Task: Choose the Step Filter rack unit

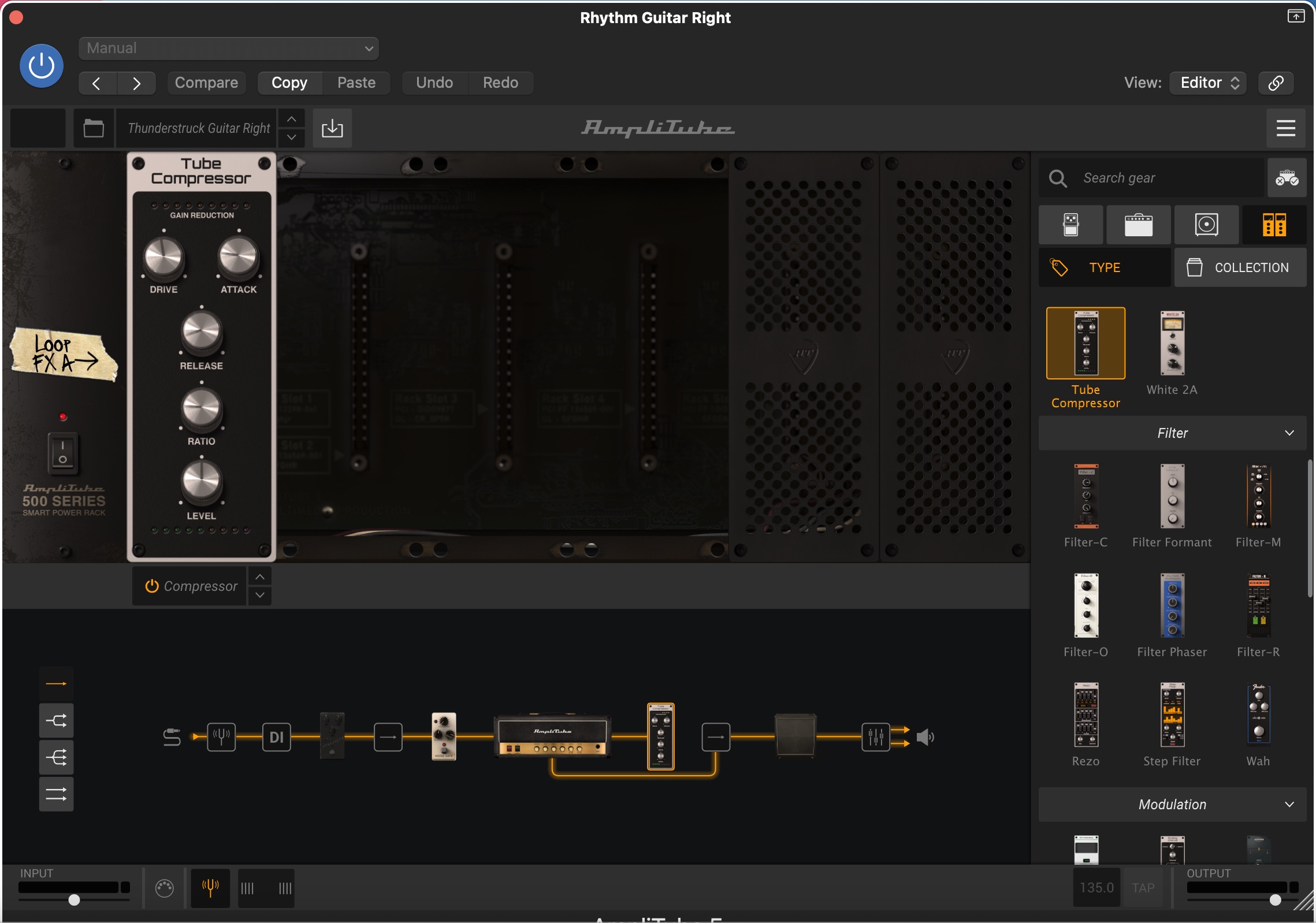Action: click(x=1172, y=715)
